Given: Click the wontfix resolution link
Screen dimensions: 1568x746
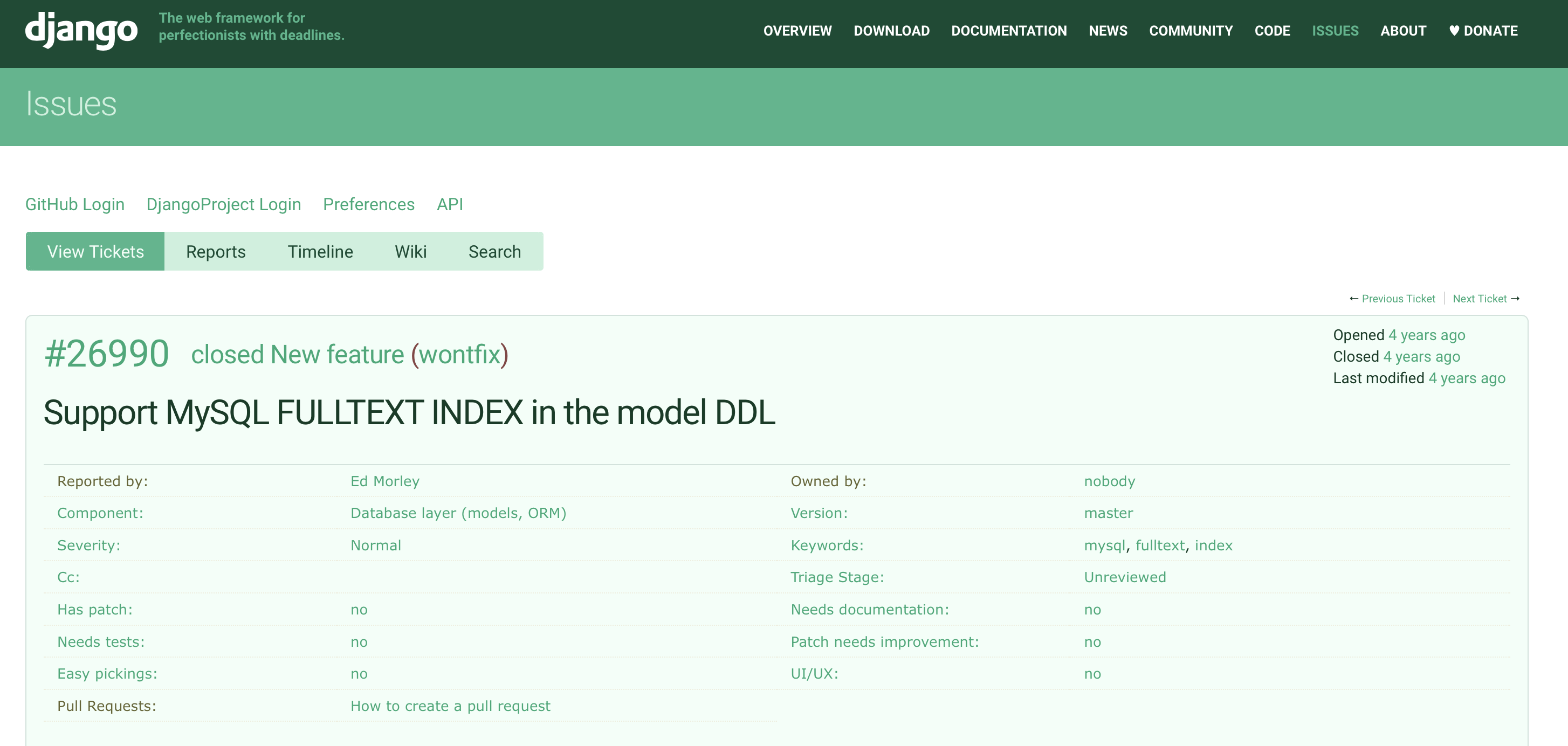Looking at the screenshot, I should pyautogui.click(x=459, y=355).
